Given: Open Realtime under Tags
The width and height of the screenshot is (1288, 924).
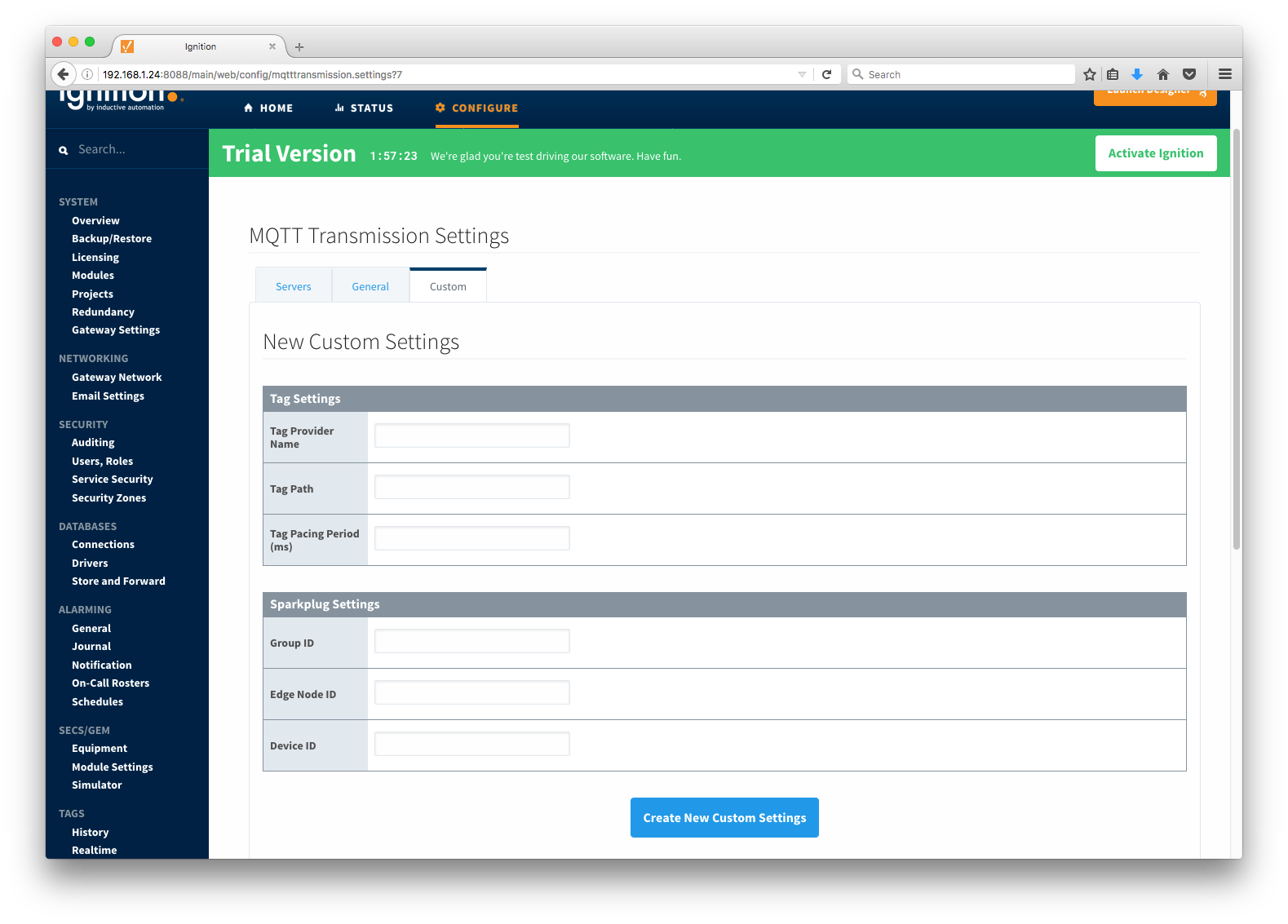Looking at the screenshot, I should [94, 850].
